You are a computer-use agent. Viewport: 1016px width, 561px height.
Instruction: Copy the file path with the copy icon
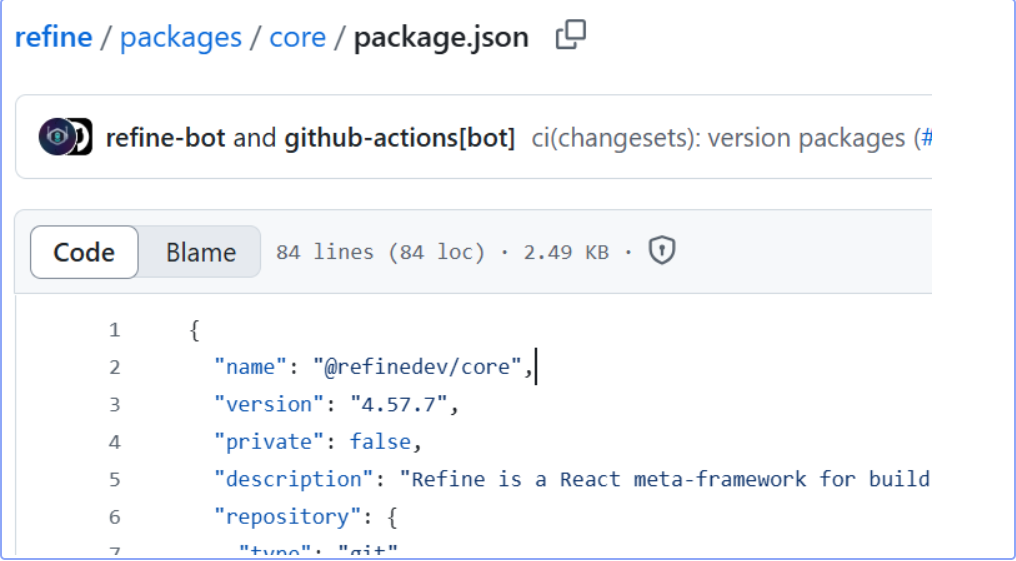click(x=571, y=35)
